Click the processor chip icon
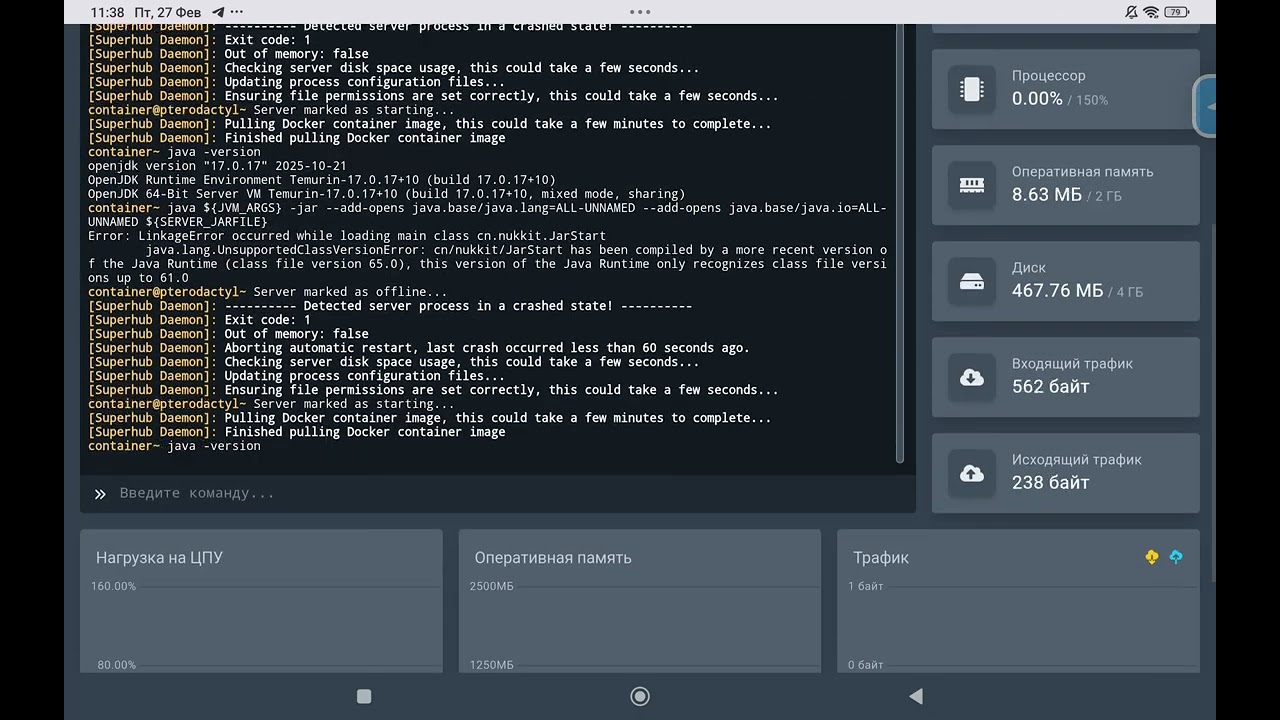Viewport: 1280px width, 720px height. (971, 89)
